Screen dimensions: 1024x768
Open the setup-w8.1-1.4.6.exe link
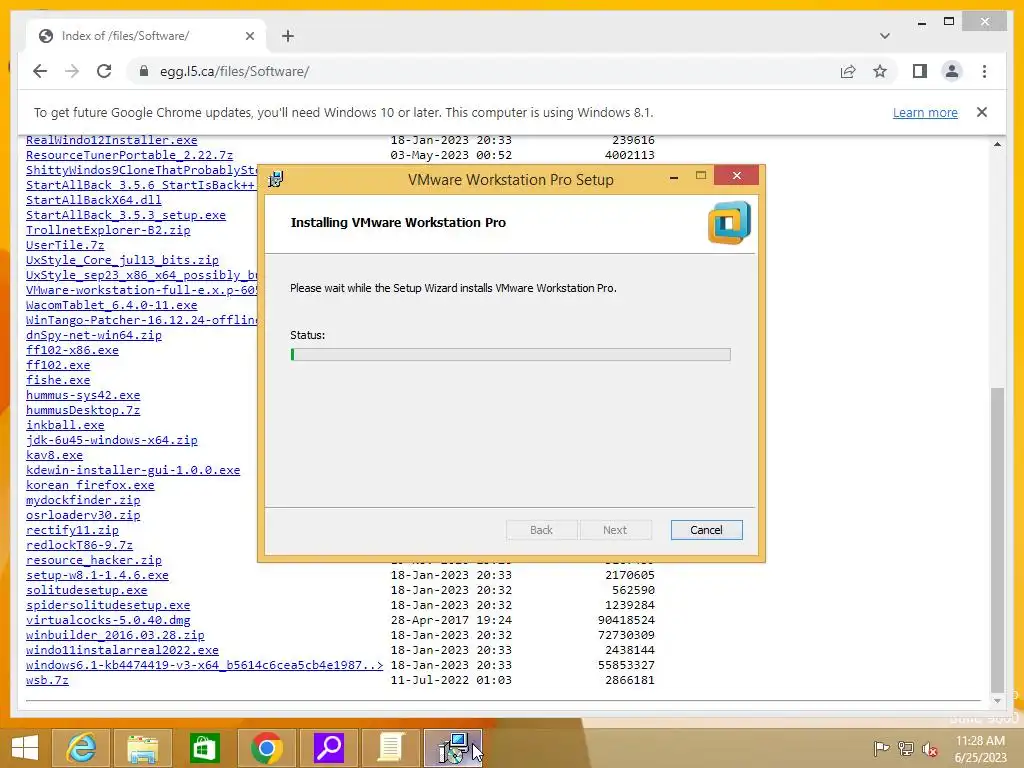point(97,575)
